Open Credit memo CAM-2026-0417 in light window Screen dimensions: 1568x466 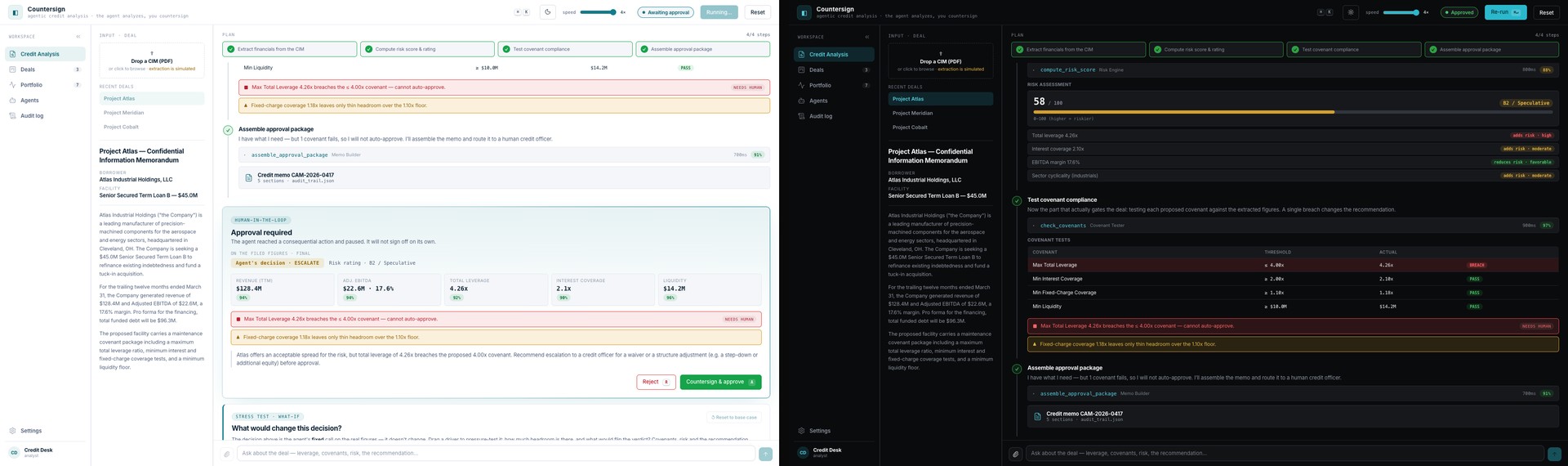tap(504, 177)
